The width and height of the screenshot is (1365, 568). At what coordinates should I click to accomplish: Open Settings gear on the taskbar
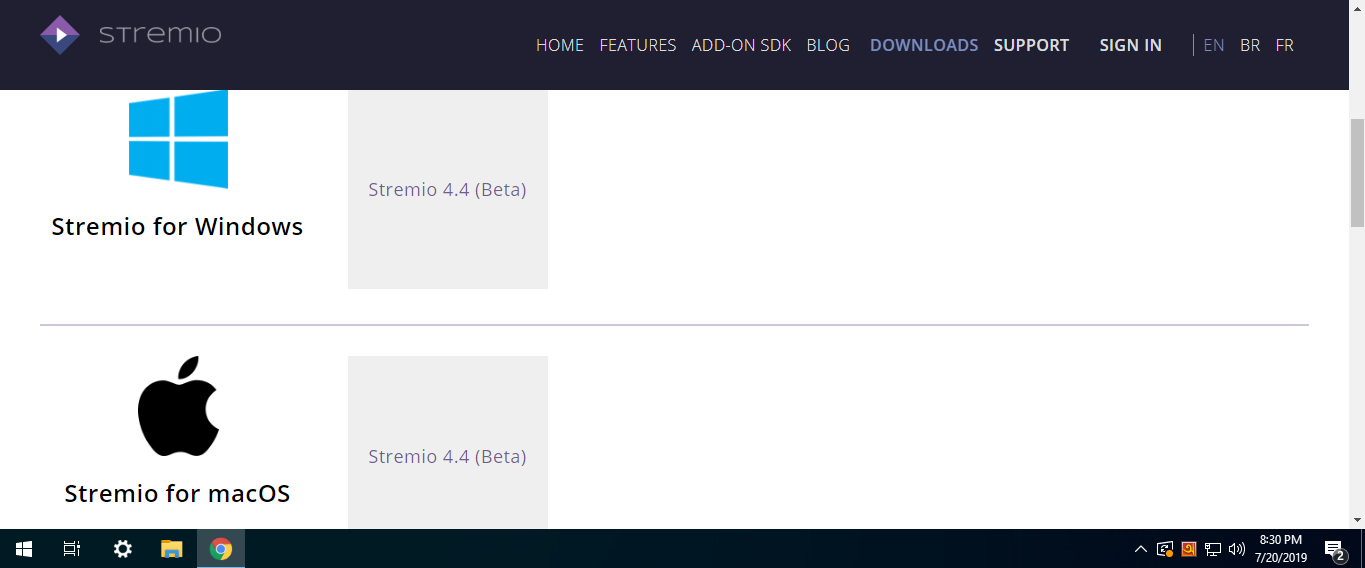pos(123,549)
